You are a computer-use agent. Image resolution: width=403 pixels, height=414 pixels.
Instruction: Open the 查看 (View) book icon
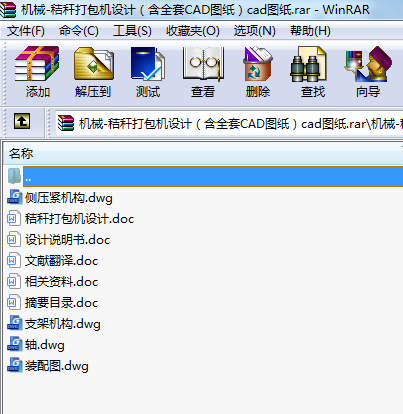(203, 72)
